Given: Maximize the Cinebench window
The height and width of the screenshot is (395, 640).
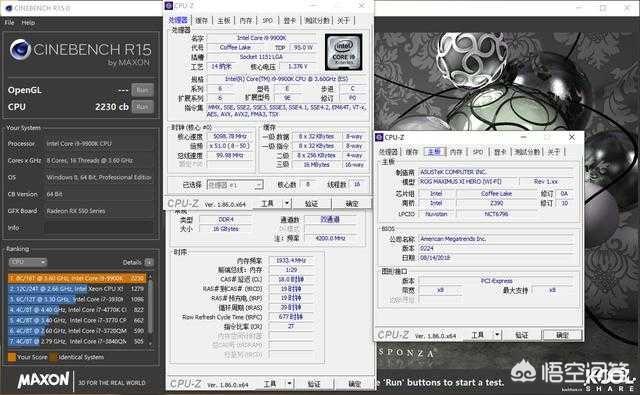Looking at the screenshot, I should [603, 8].
